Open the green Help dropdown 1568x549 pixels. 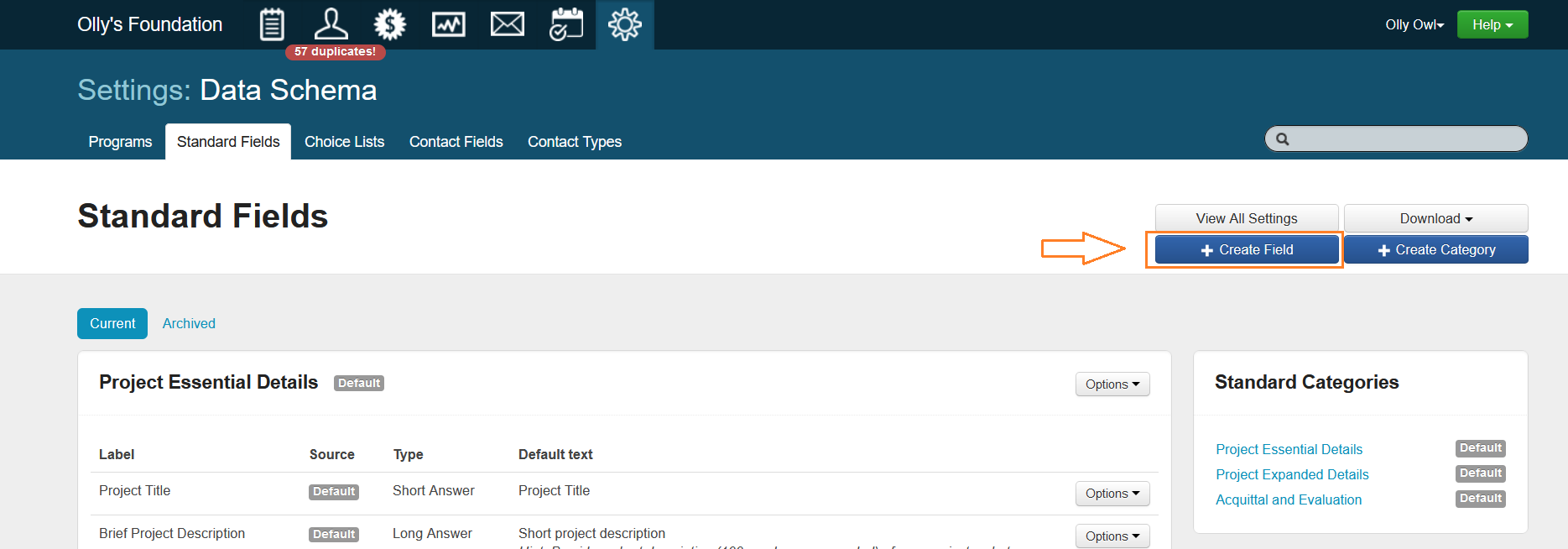[x=1492, y=24]
